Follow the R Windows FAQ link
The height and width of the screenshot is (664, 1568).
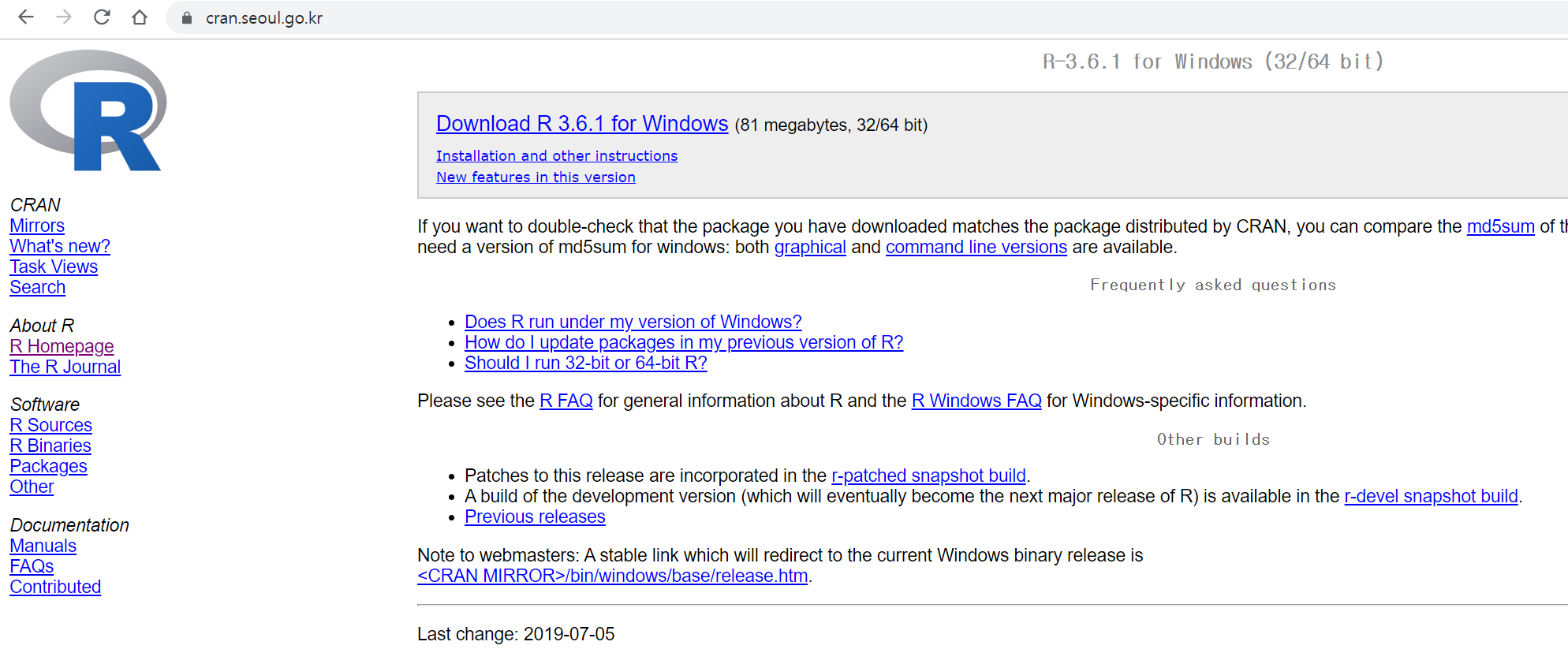tap(976, 401)
